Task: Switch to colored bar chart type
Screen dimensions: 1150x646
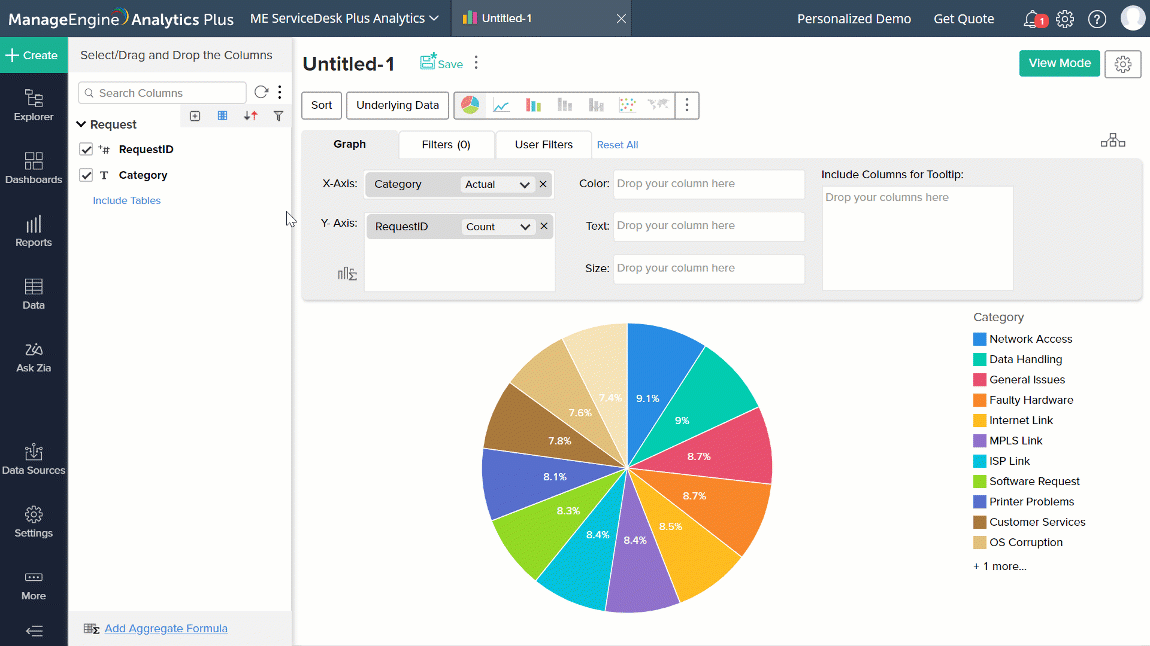Action: click(x=533, y=106)
